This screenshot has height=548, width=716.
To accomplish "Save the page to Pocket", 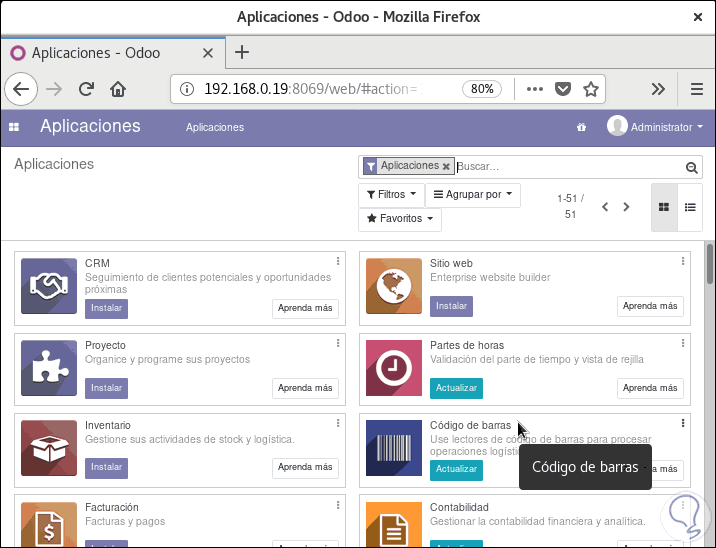I will tap(563, 89).
